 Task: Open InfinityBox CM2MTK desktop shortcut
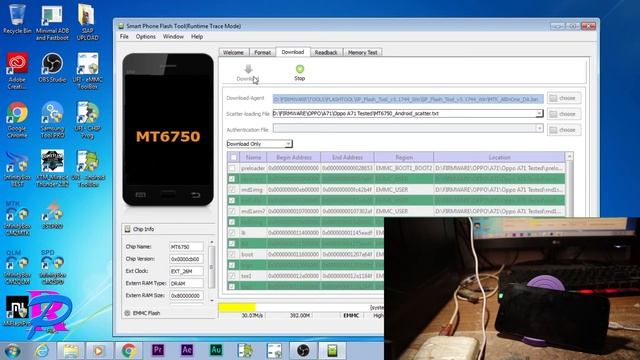pos(17,218)
